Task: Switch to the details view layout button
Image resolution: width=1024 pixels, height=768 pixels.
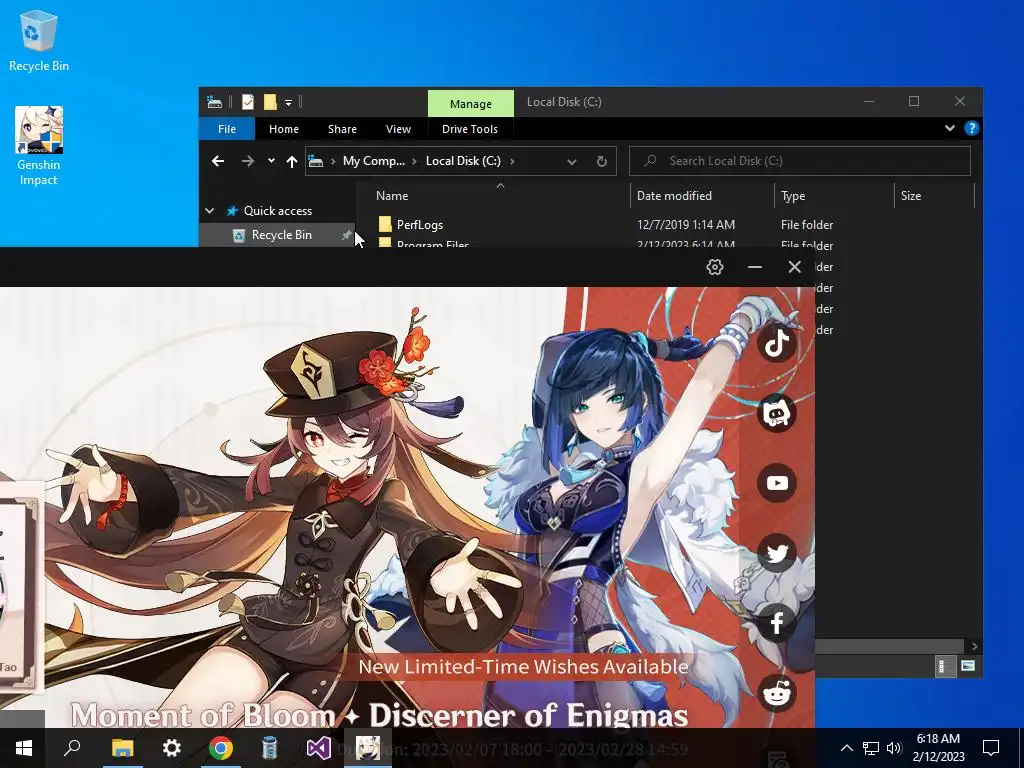Action: (x=945, y=666)
